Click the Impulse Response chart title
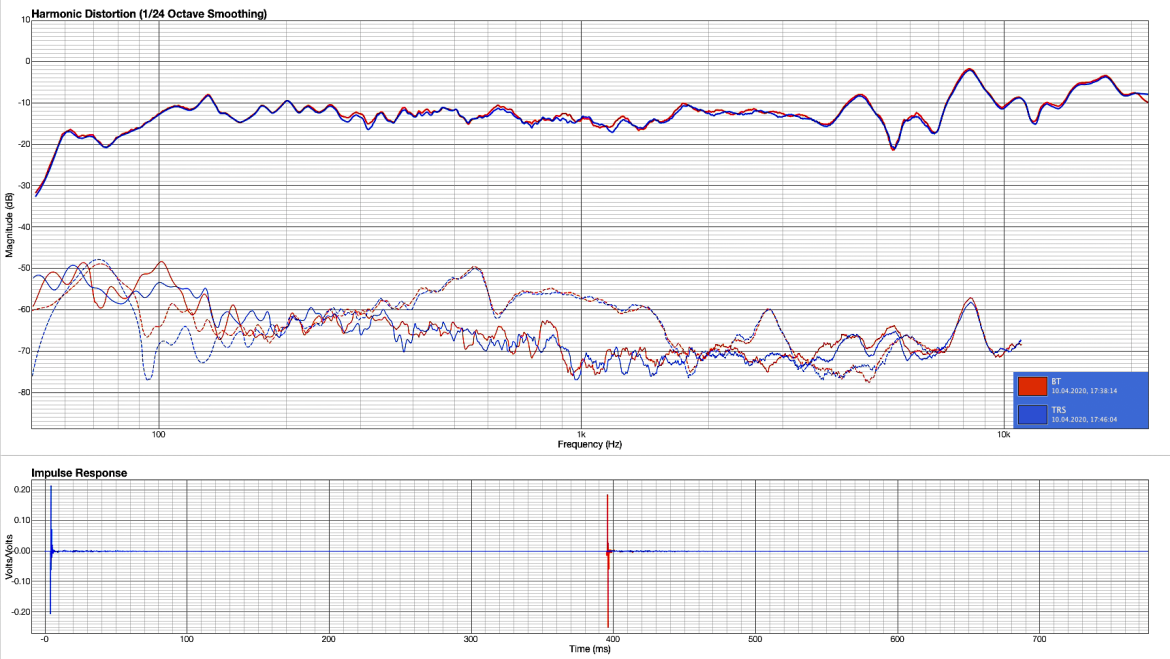Screen dimensions: 1170x659 [79, 472]
